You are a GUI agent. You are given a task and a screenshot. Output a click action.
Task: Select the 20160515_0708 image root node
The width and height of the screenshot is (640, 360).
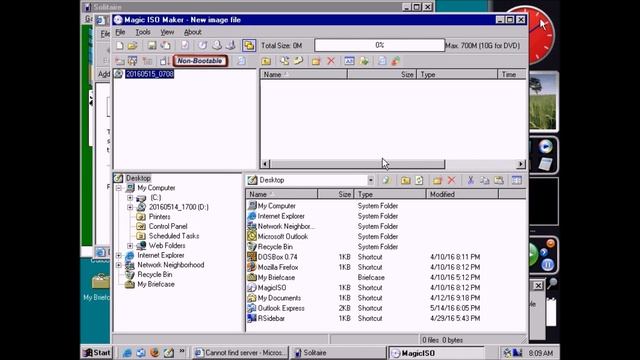click(x=149, y=74)
